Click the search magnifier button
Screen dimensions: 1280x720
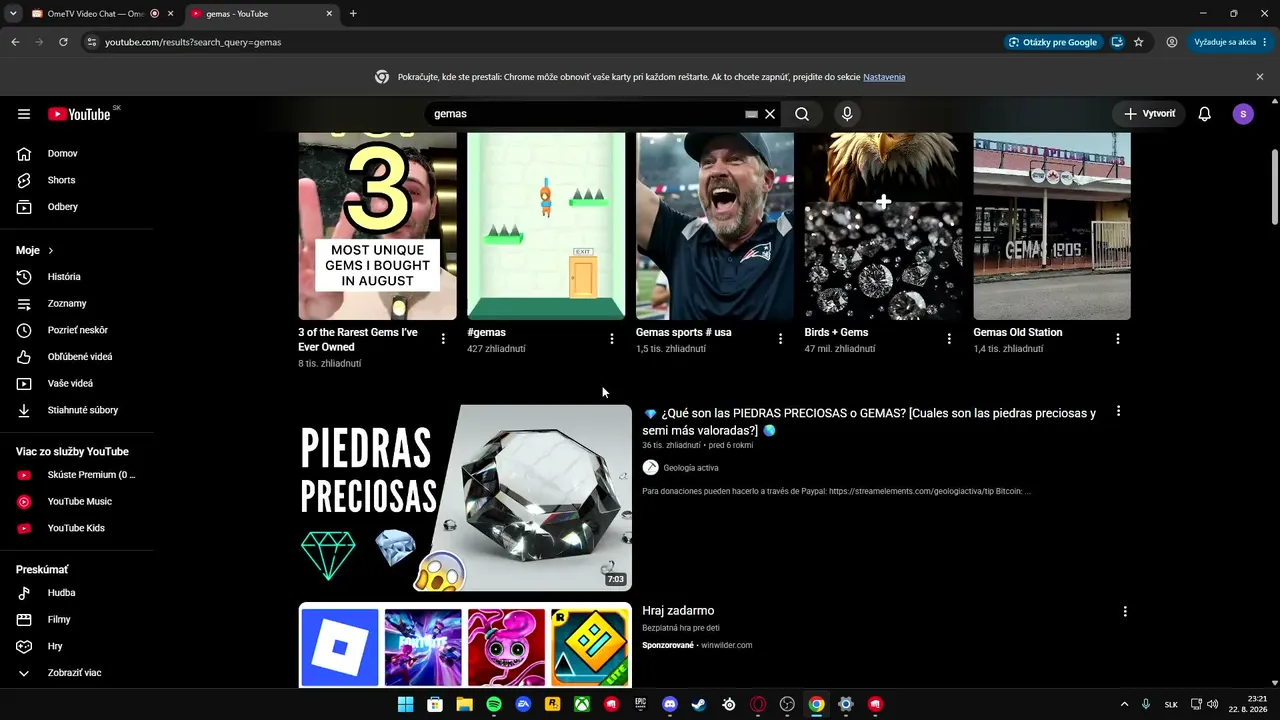coord(802,114)
